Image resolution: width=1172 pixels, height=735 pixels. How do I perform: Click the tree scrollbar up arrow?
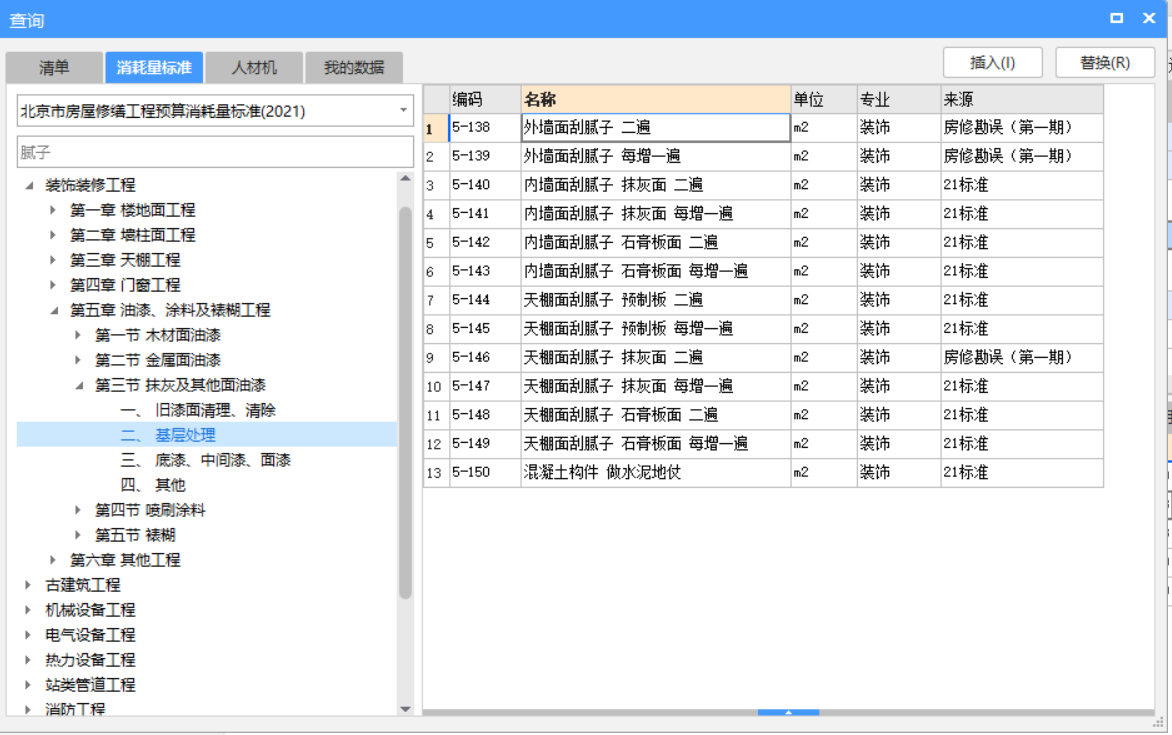[x=405, y=179]
